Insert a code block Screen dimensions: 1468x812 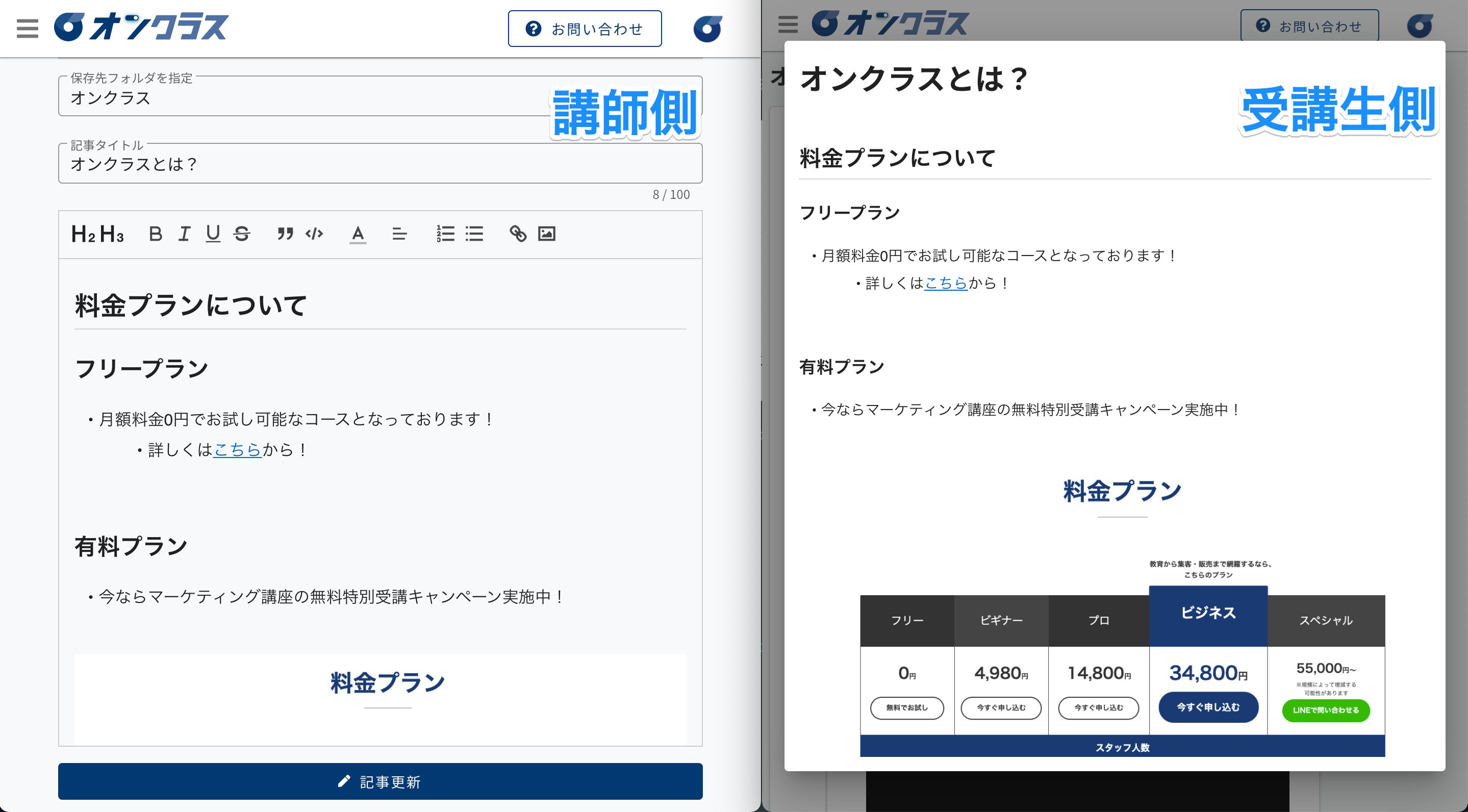click(314, 234)
